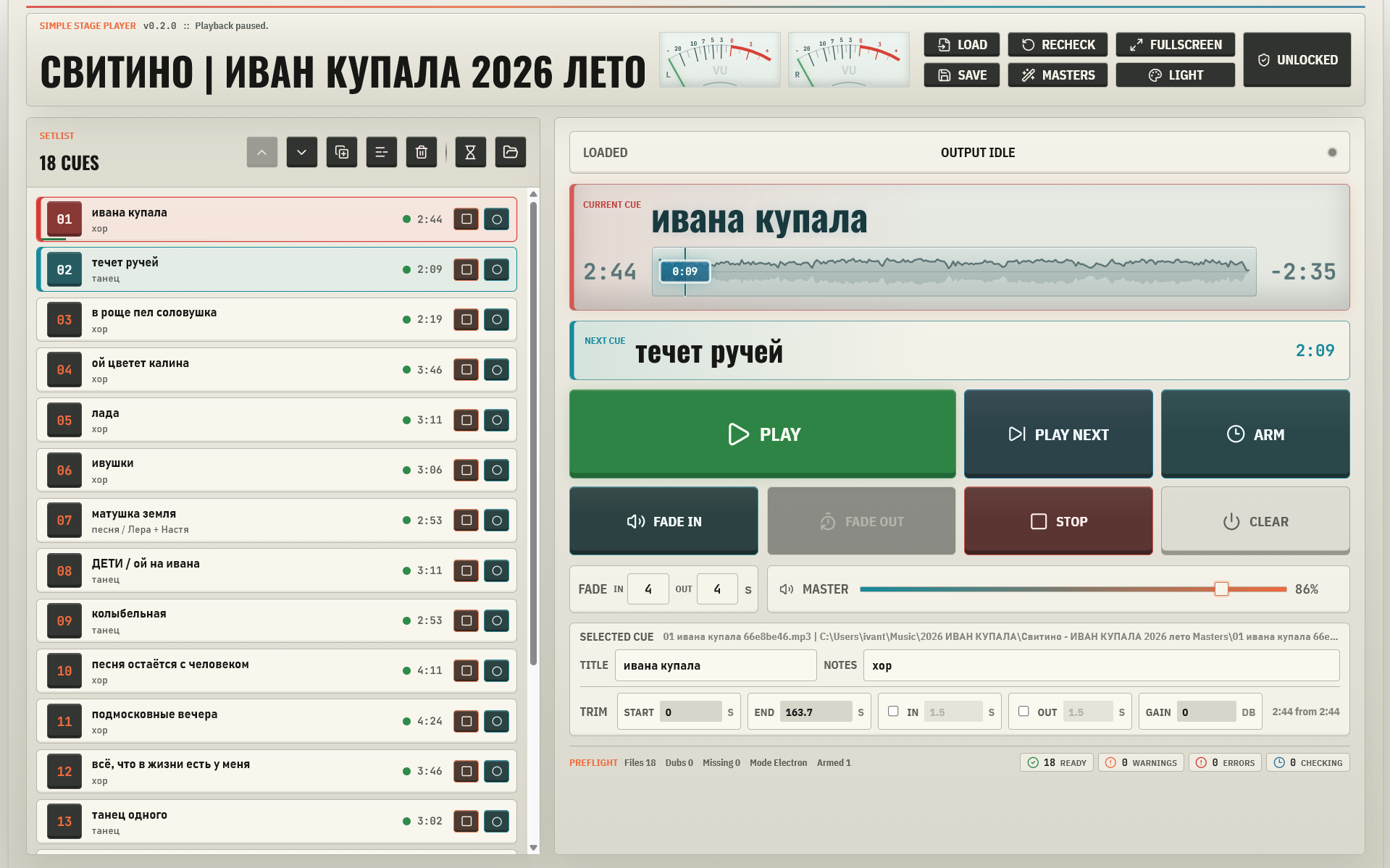The height and width of the screenshot is (868, 1390).
Task: Click square icon on cue 09 колыбельная
Action: 466,620
